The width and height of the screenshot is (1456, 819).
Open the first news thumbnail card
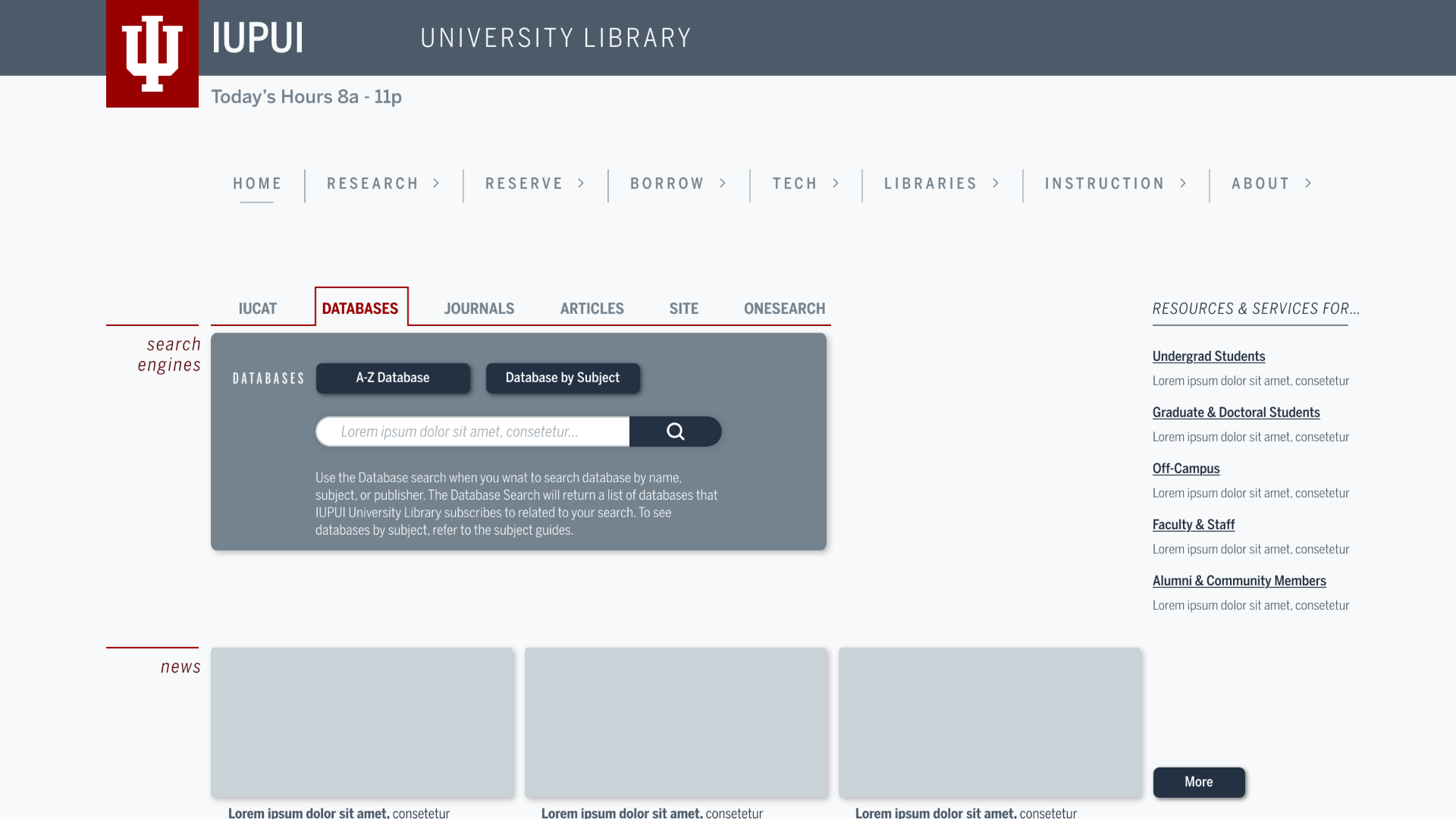pyautogui.click(x=362, y=722)
